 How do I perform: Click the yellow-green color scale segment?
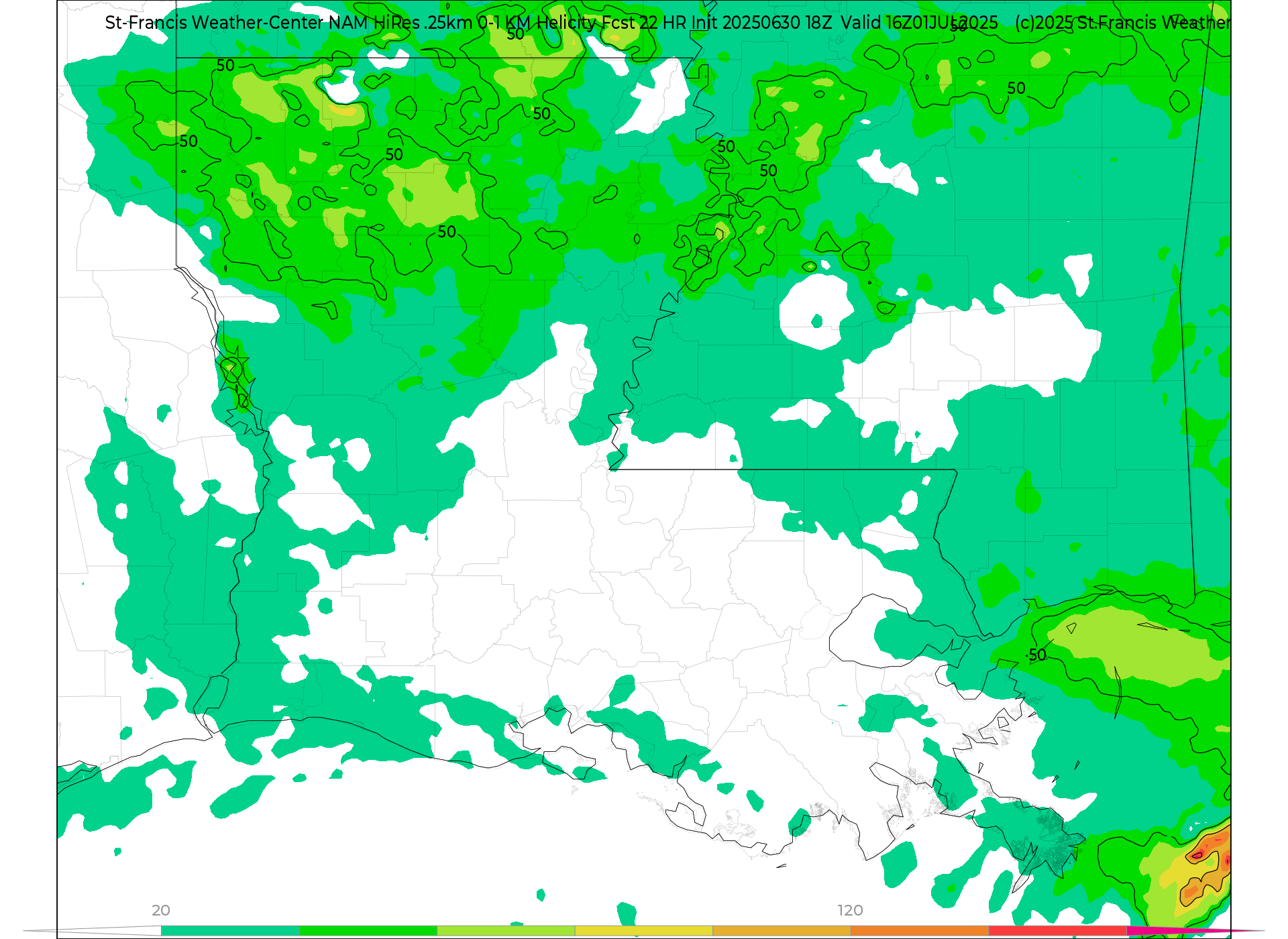506,931
